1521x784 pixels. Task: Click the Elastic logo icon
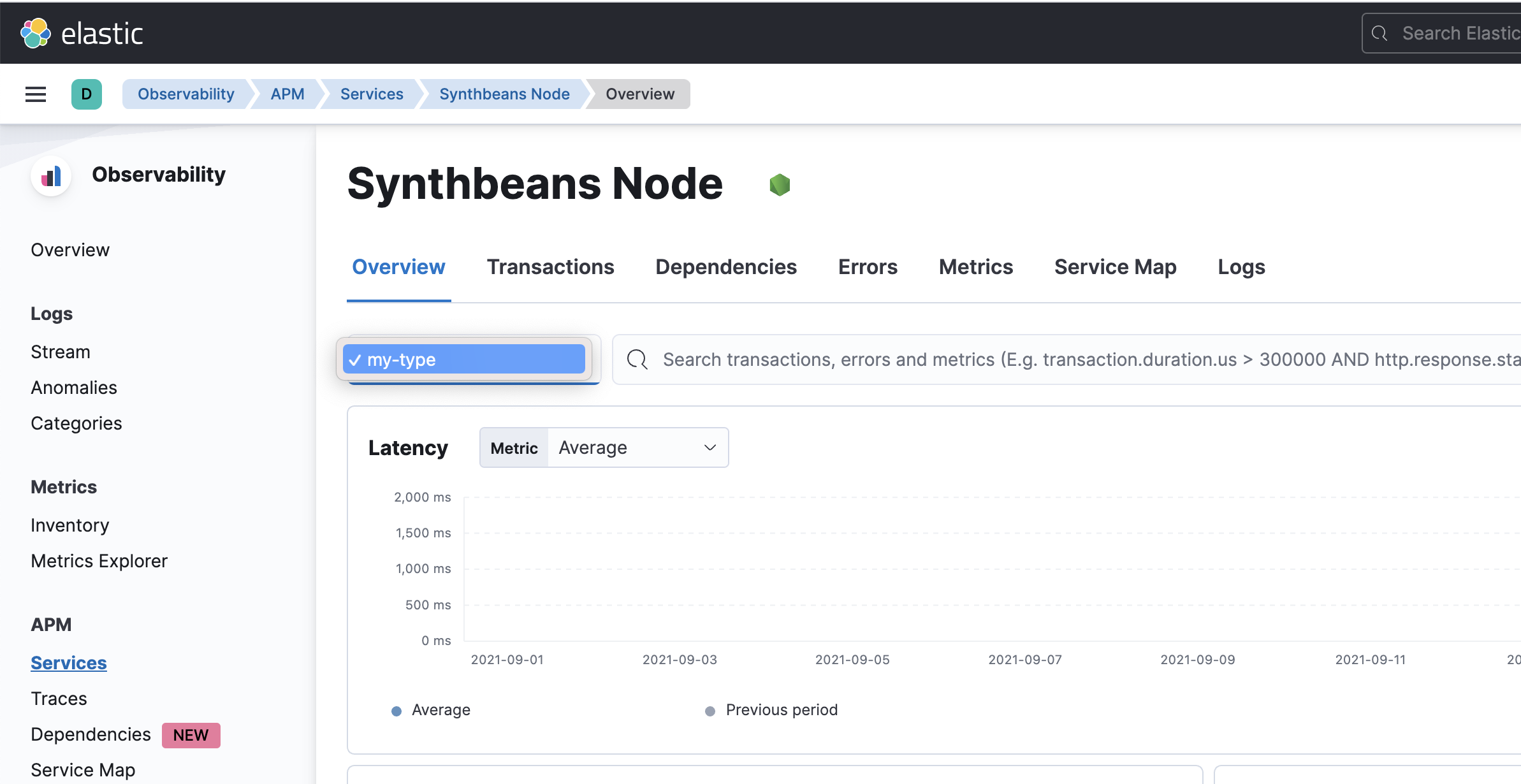(x=35, y=33)
